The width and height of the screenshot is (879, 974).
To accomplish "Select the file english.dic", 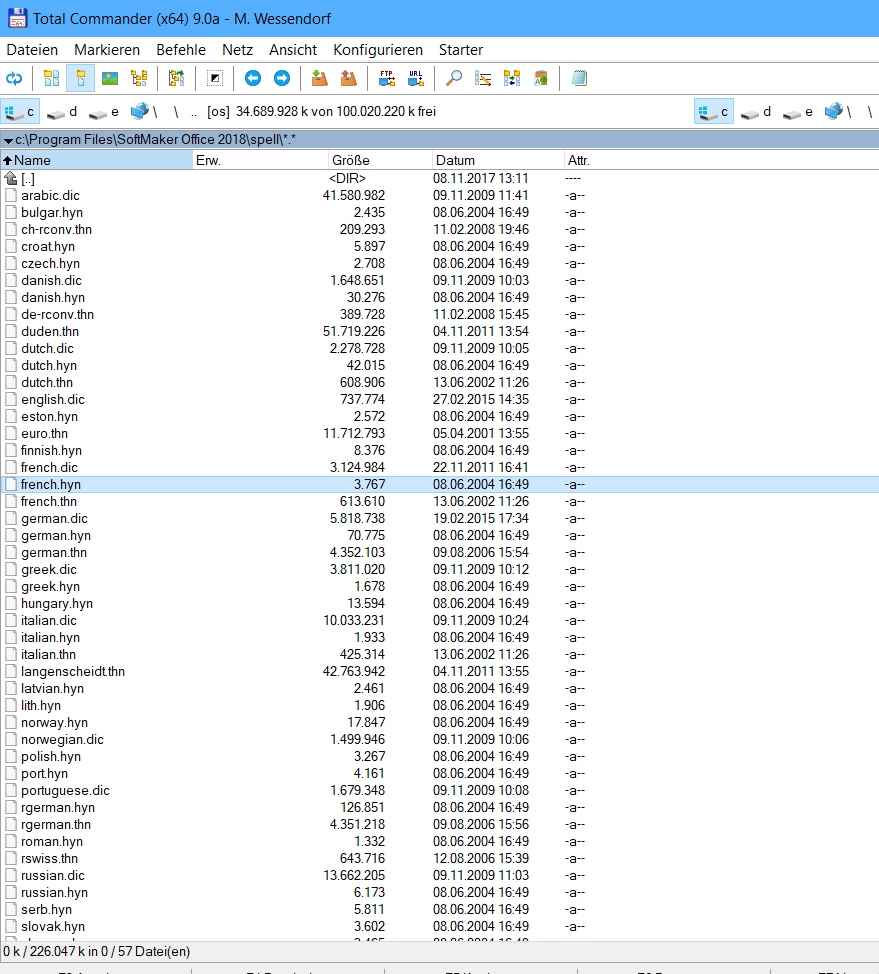I will pyautogui.click(x=53, y=399).
